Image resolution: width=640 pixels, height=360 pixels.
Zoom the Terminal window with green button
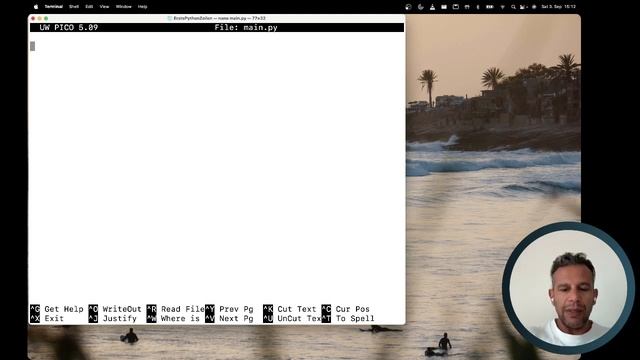(46, 18)
